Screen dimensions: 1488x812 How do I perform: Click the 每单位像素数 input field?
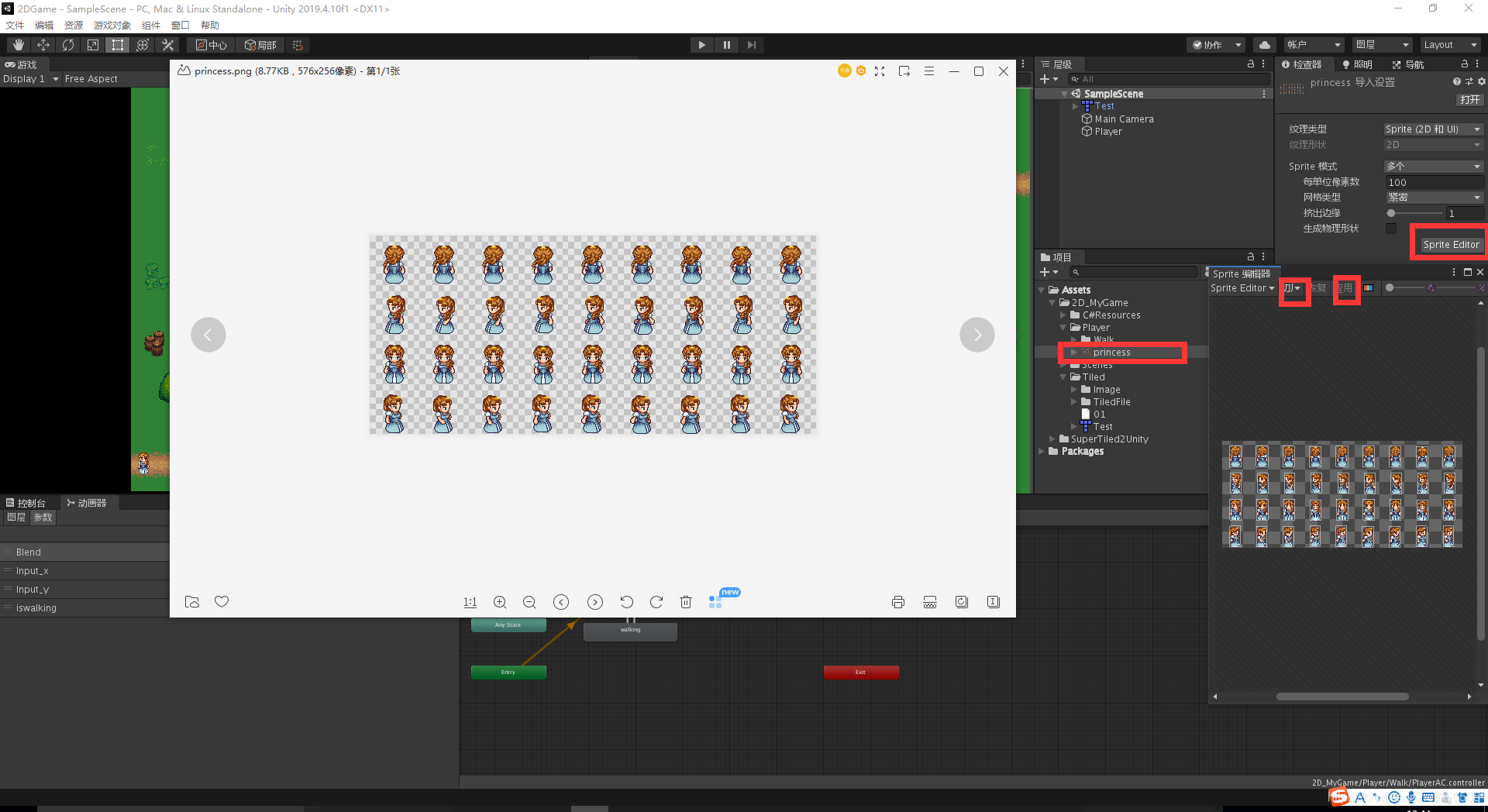tap(1434, 182)
